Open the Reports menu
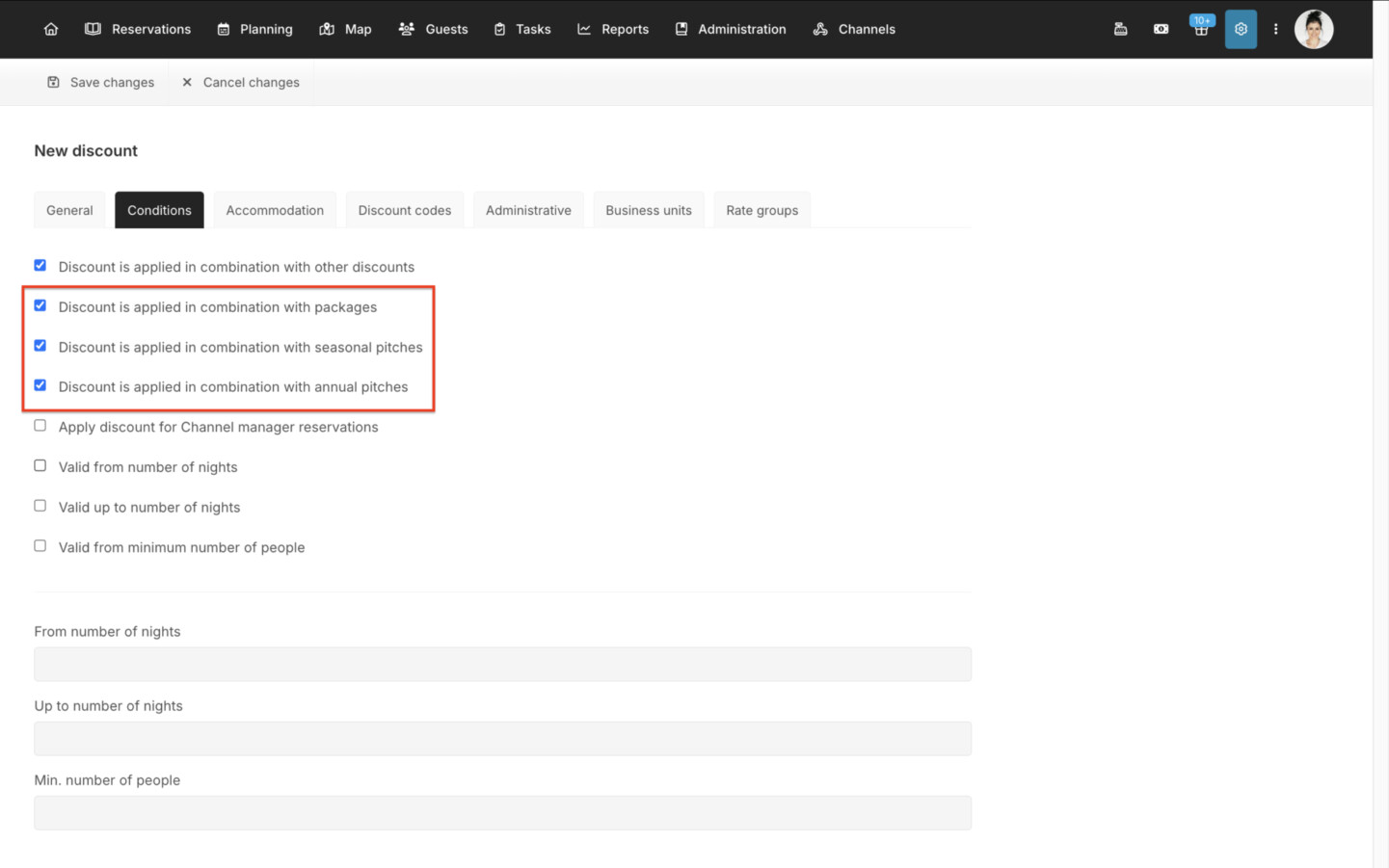 (x=613, y=29)
